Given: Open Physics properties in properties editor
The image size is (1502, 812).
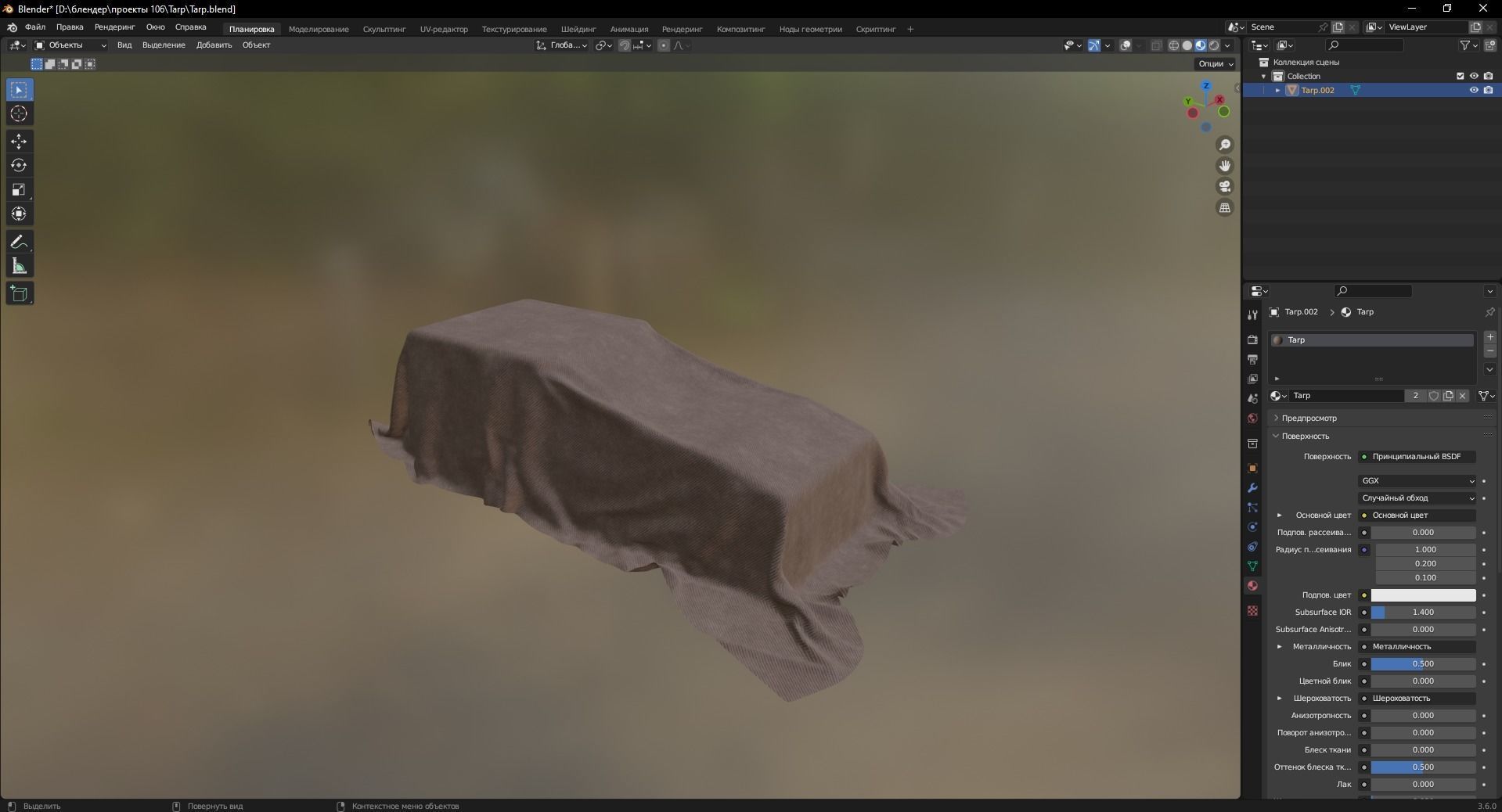Looking at the screenshot, I should [1252, 527].
